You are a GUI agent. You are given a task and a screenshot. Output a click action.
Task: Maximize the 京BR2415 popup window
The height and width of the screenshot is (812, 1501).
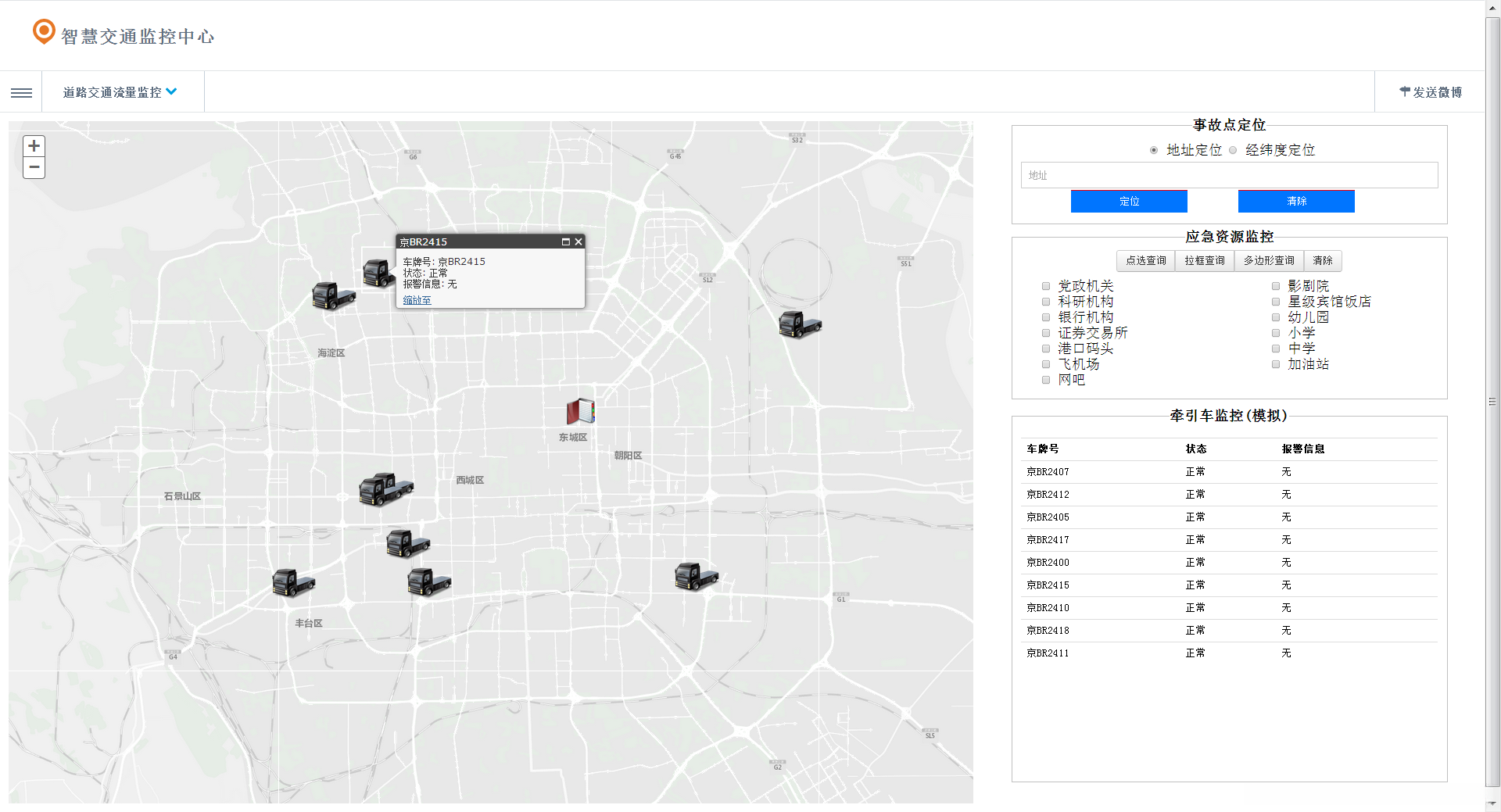[565, 241]
